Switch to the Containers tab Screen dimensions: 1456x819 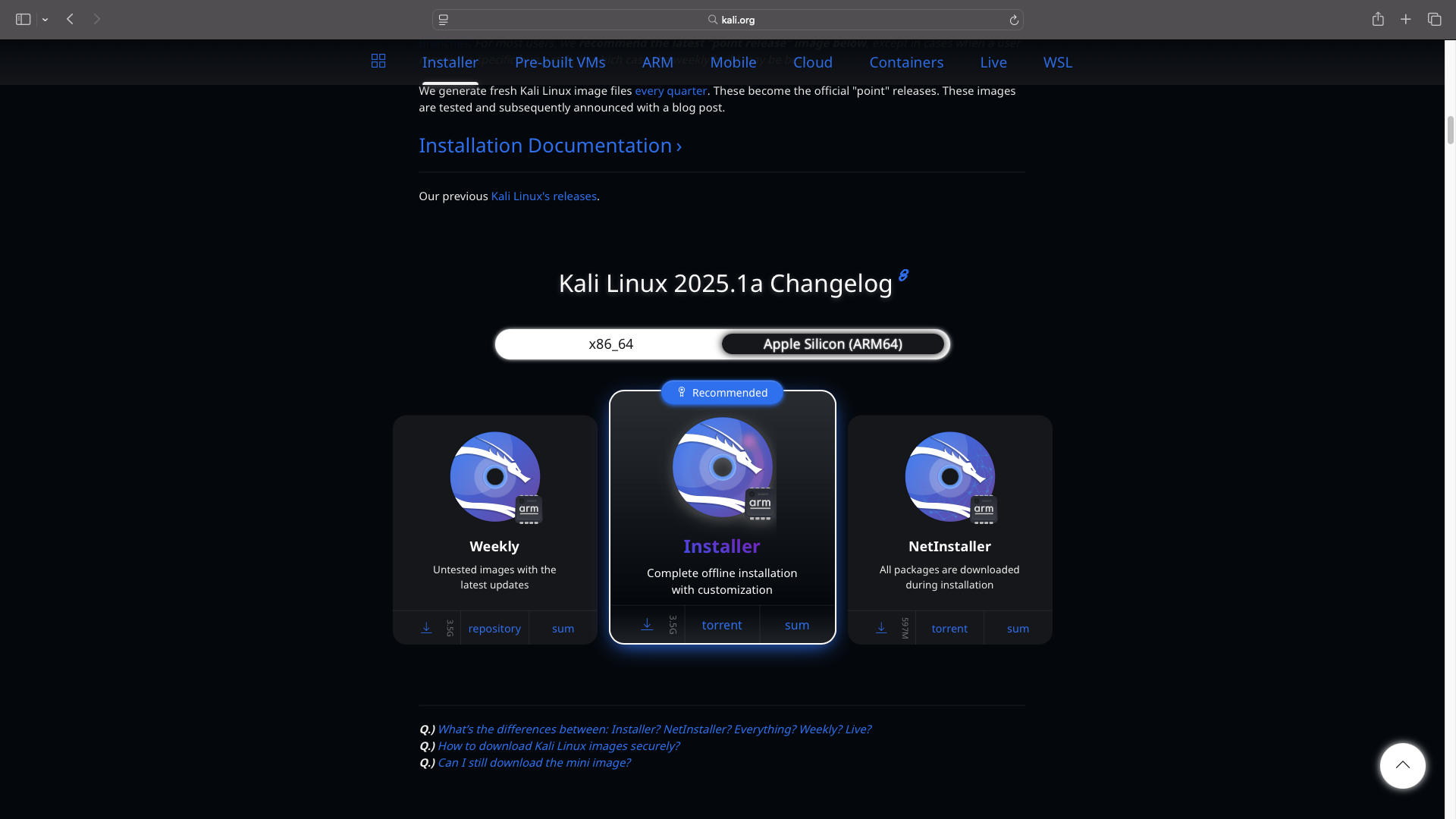pos(906,62)
